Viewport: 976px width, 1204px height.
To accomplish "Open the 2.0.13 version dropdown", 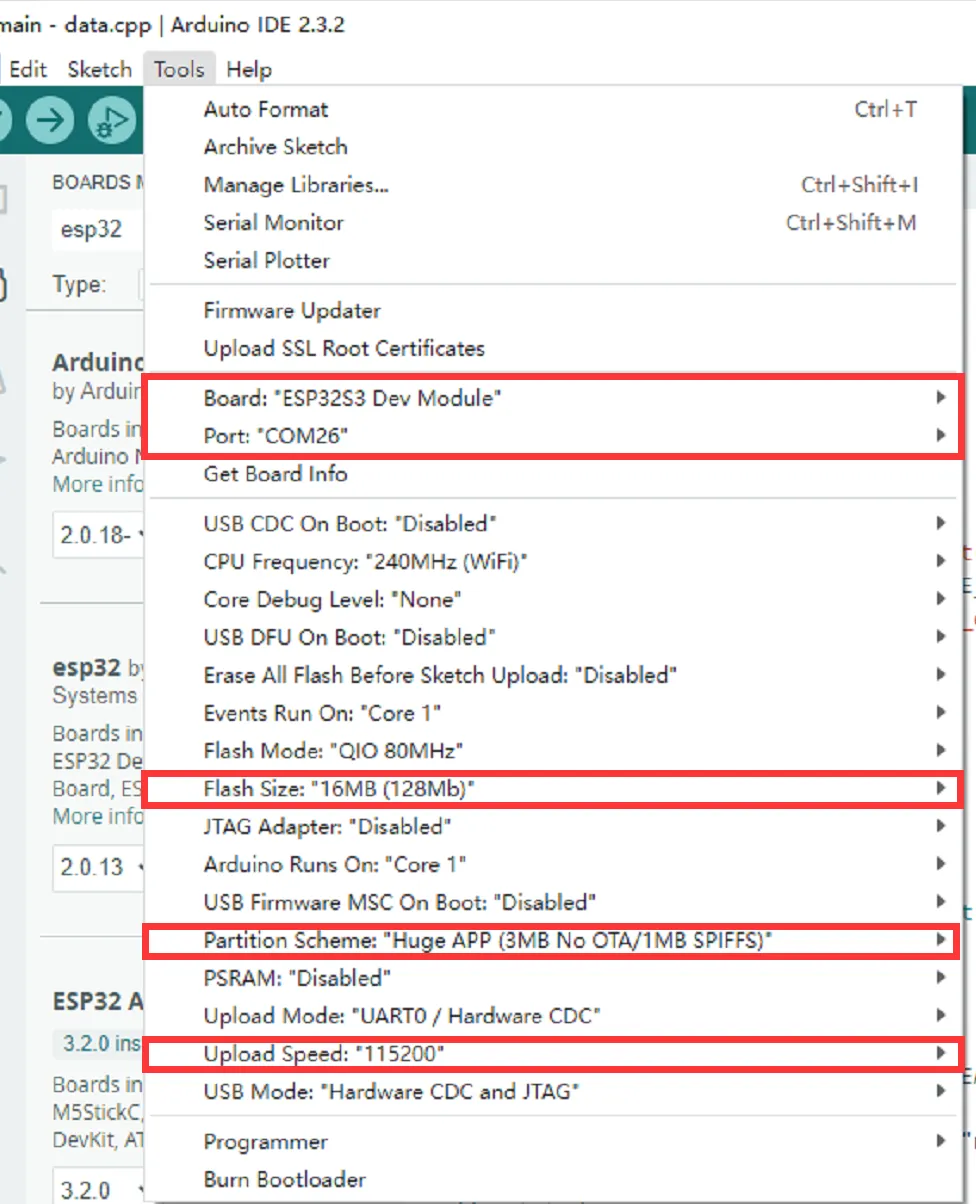I will tap(98, 866).
